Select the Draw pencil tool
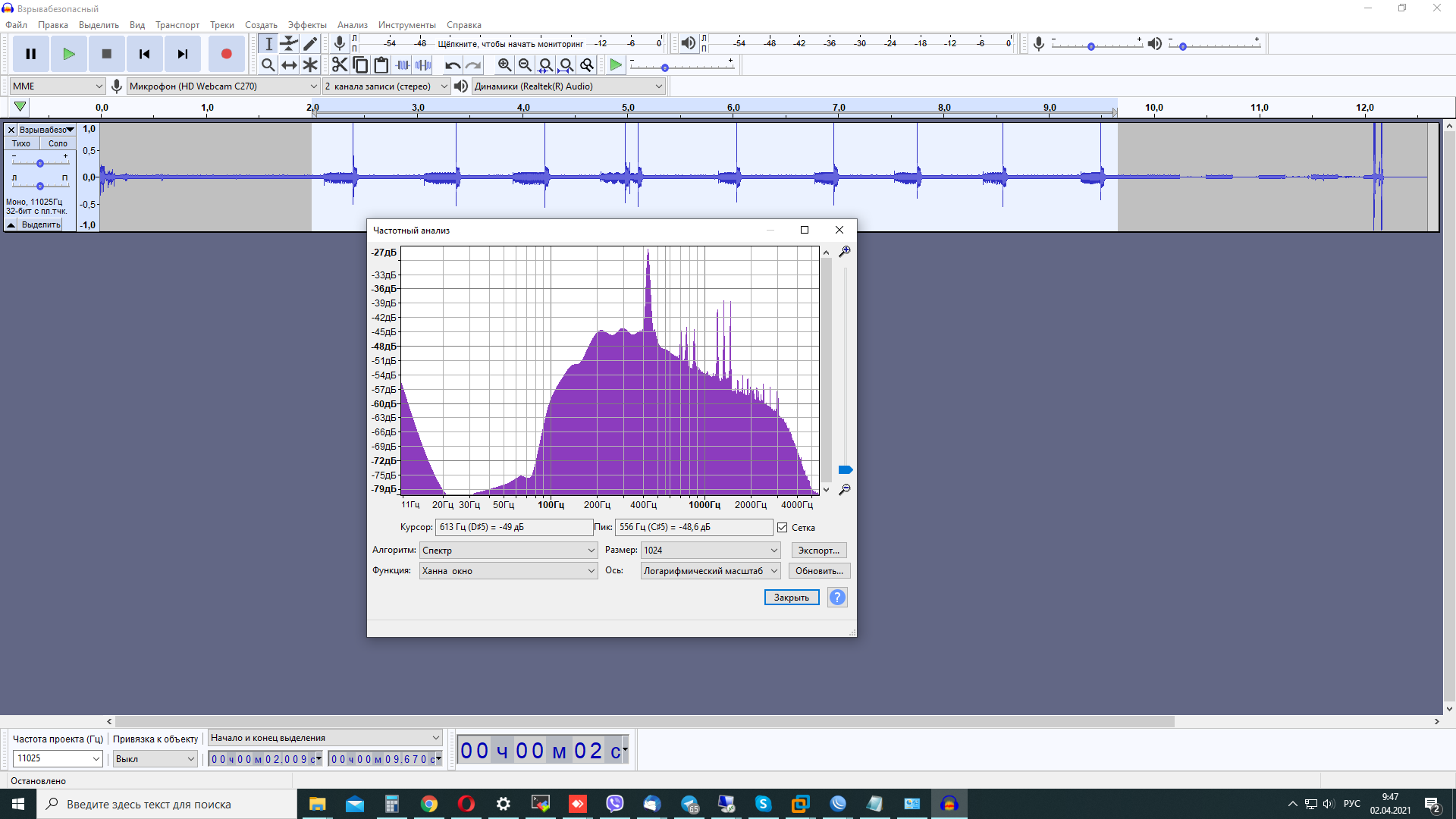 click(x=310, y=44)
